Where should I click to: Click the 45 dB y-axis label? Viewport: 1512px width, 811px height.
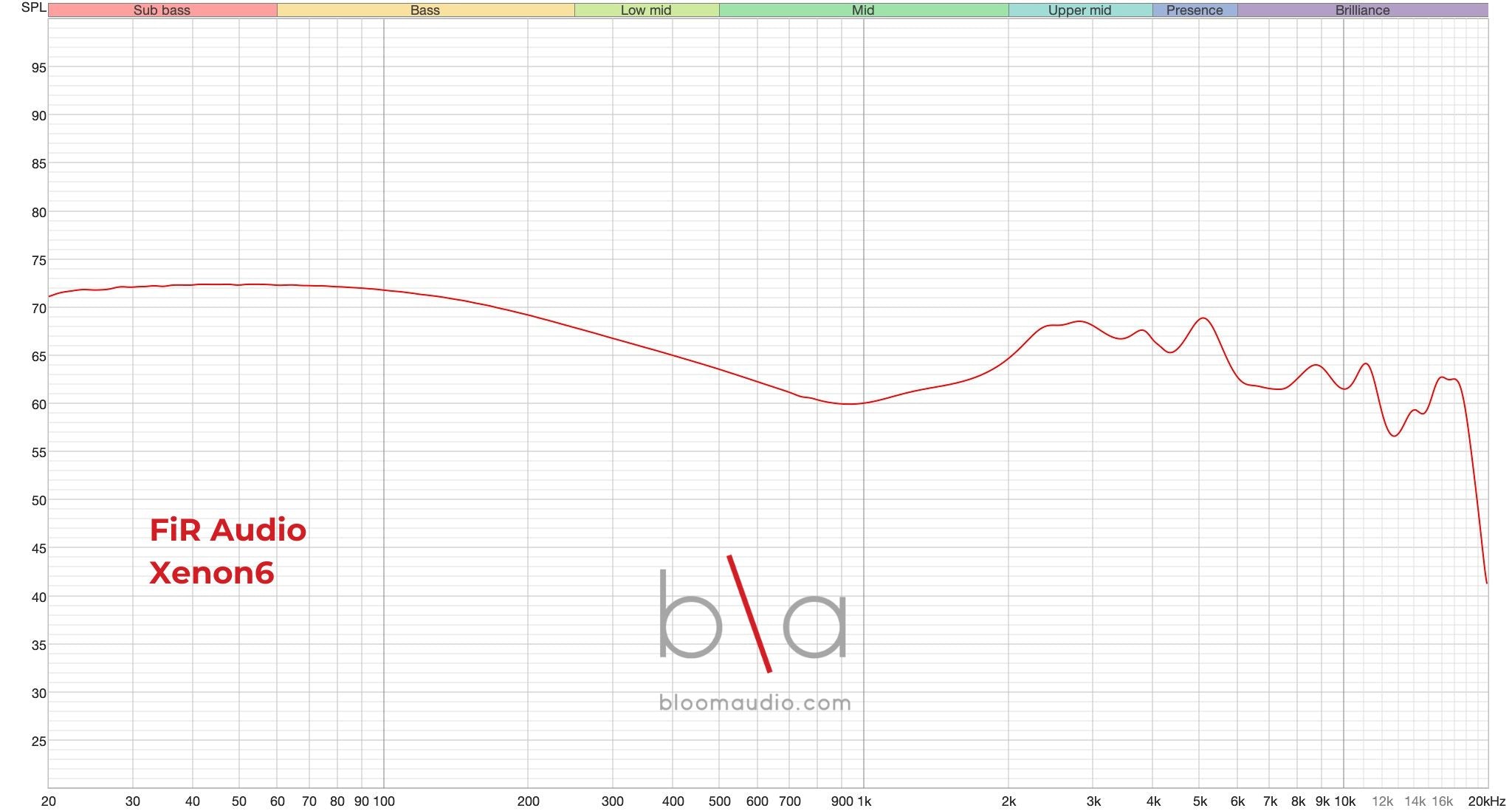pyautogui.click(x=38, y=549)
